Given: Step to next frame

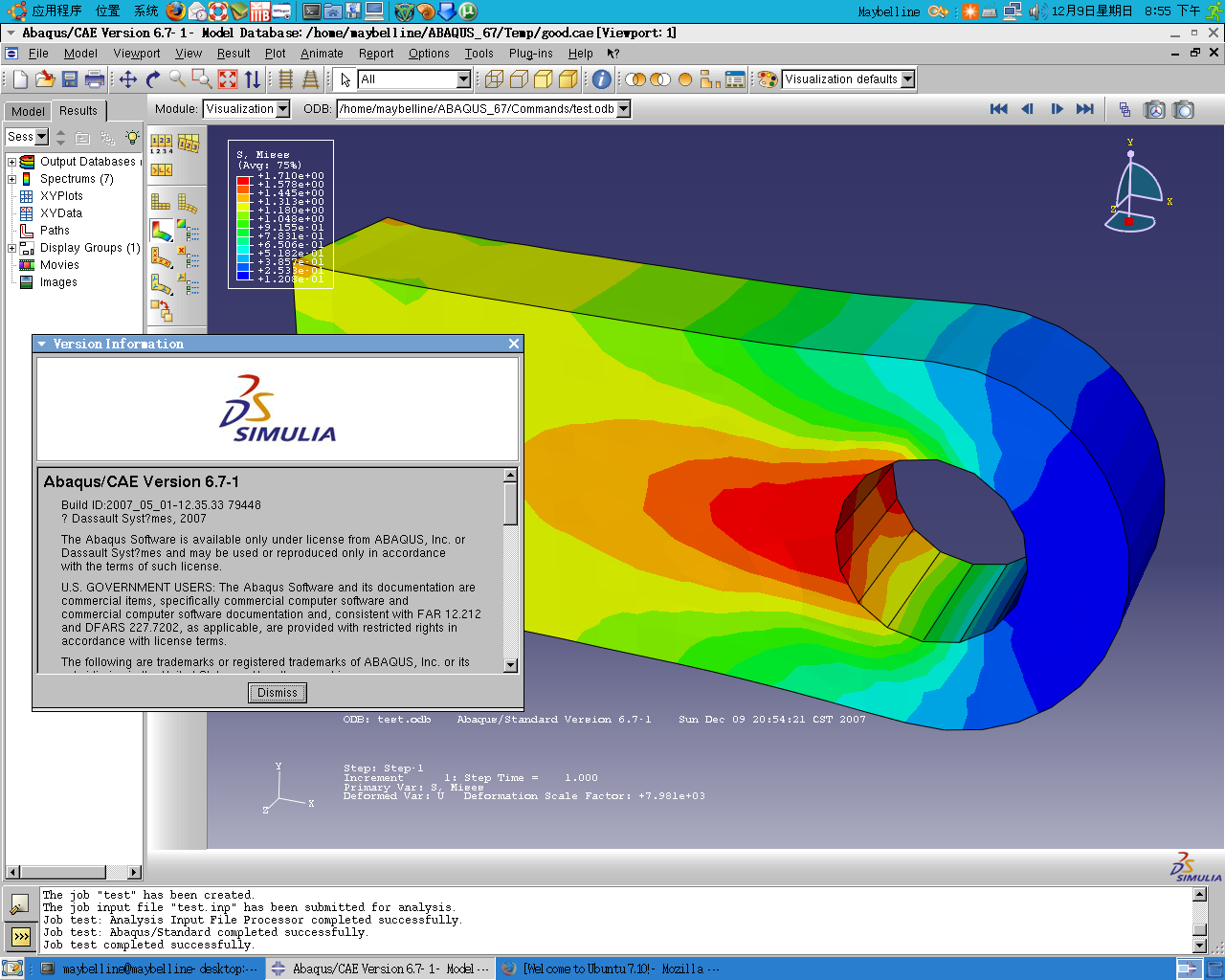Looking at the screenshot, I should pyautogui.click(x=1057, y=109).
